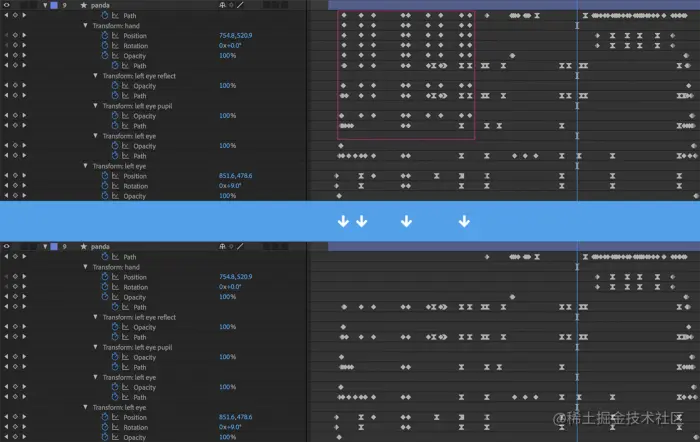Viewport: 700px width, 442px height.
Task: Open graph editor icon for hand Position, upper timeline
Action: pos(115,36)
